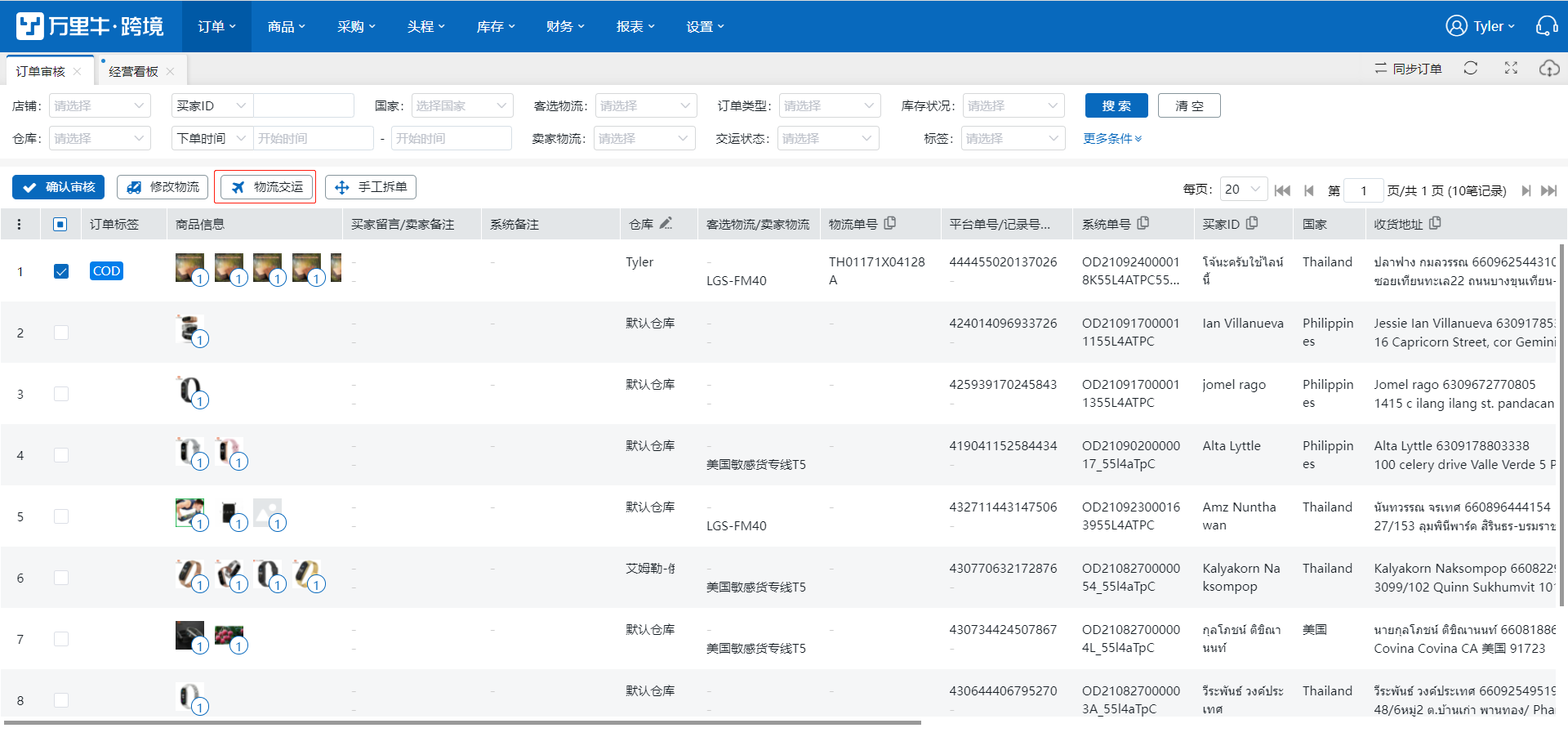This screenshot has width=1568, height=737.
Task: Click the refresh icon in tab bar
Action: click(x=1471, y=68)
